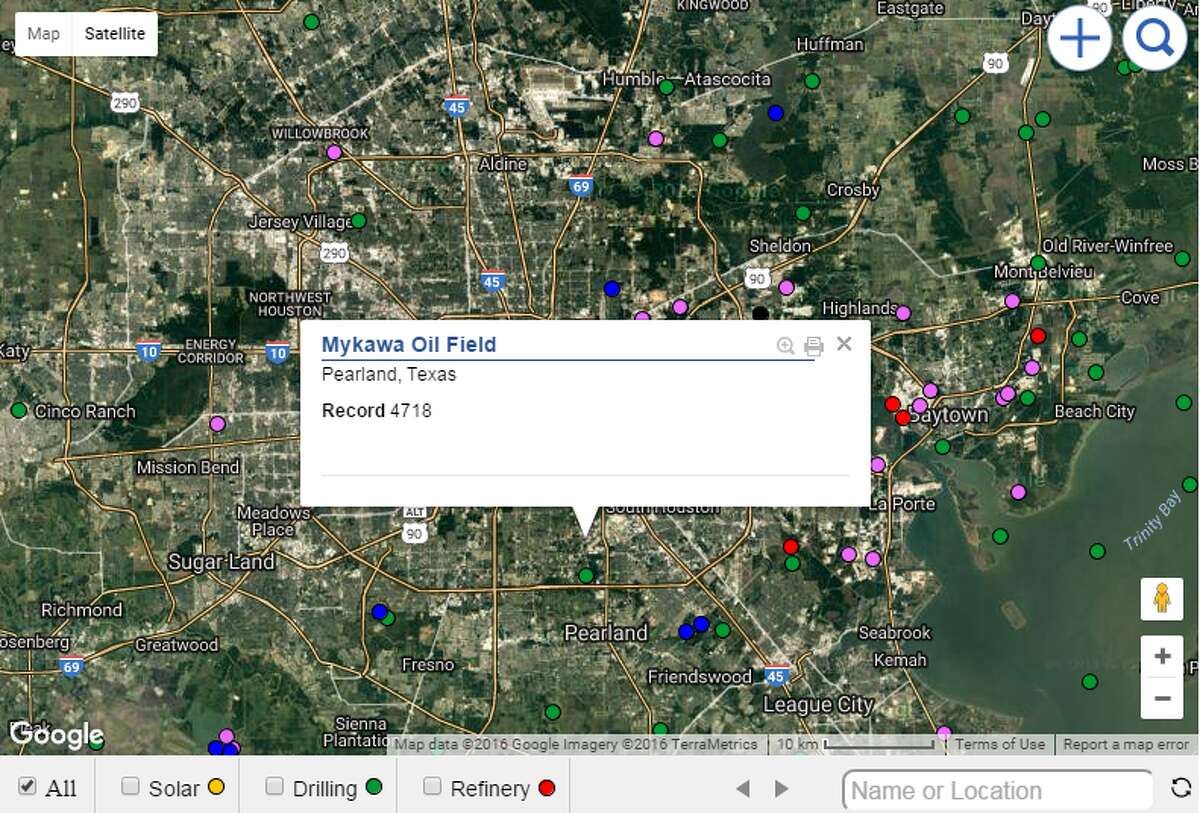1200x813 pixels.
Task: Enable the Drilling filter checkbox
Action: click(x=274, y=787)
